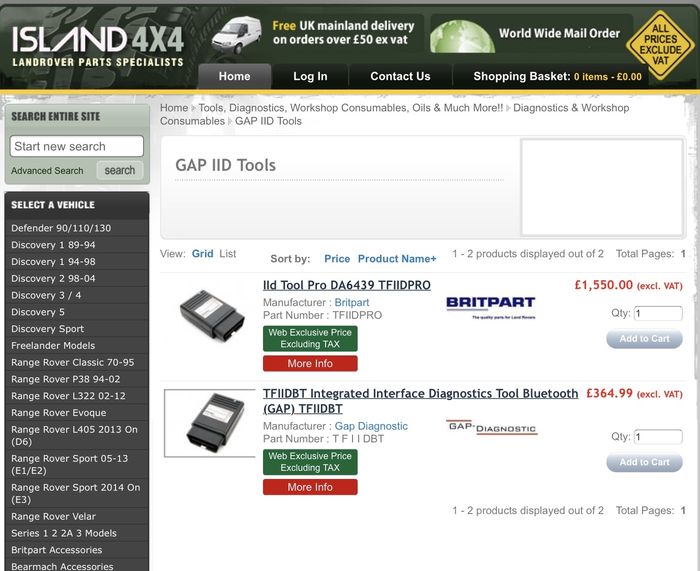Viewport: 700px width, 571px height.
Task: Select Range Rover L322 02-12
Action: (x=77, y=396)
